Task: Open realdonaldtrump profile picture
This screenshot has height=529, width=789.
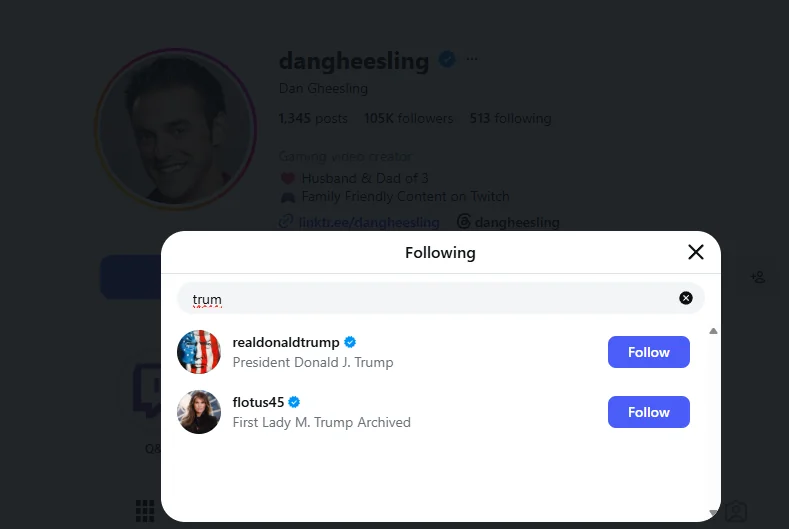Action: tap(199, 352)
